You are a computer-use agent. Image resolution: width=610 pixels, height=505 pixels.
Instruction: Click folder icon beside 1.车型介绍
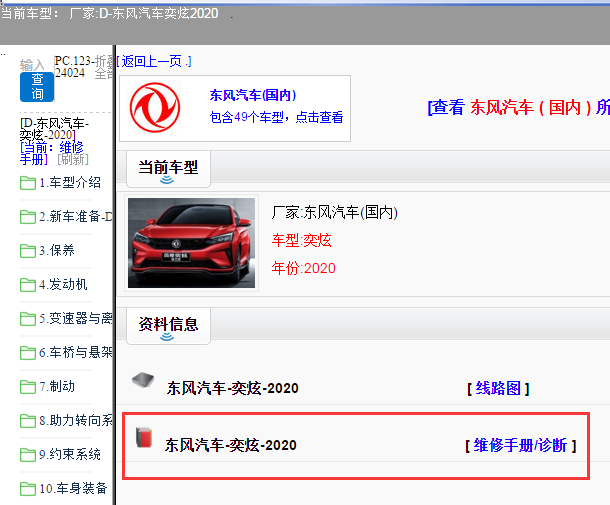tap(28, 183)
